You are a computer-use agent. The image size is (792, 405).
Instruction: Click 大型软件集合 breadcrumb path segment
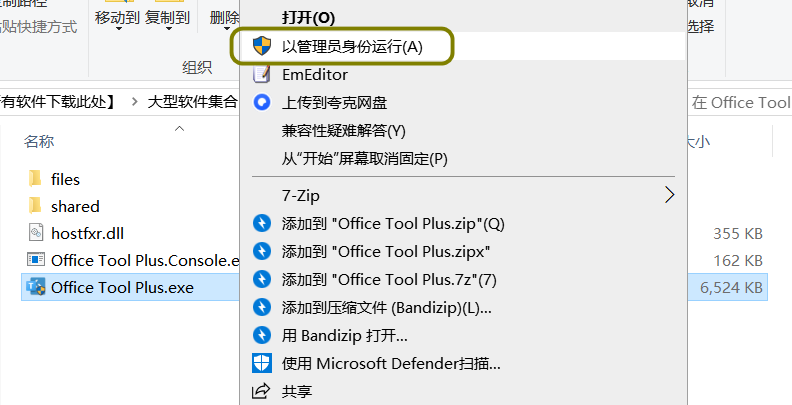[192, 103]
